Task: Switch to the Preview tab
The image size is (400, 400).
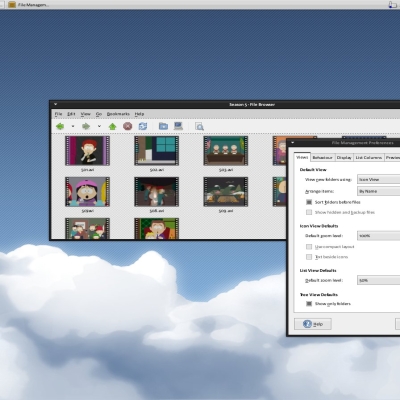Action: [392, 158]
